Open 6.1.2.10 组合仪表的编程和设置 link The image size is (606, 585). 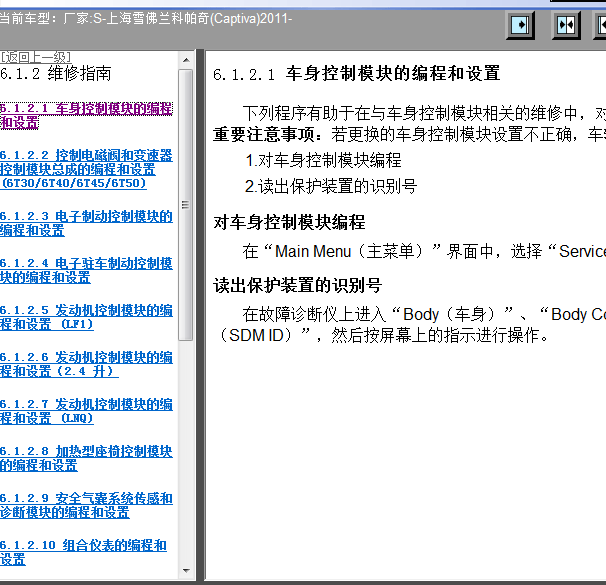[83, 552]
